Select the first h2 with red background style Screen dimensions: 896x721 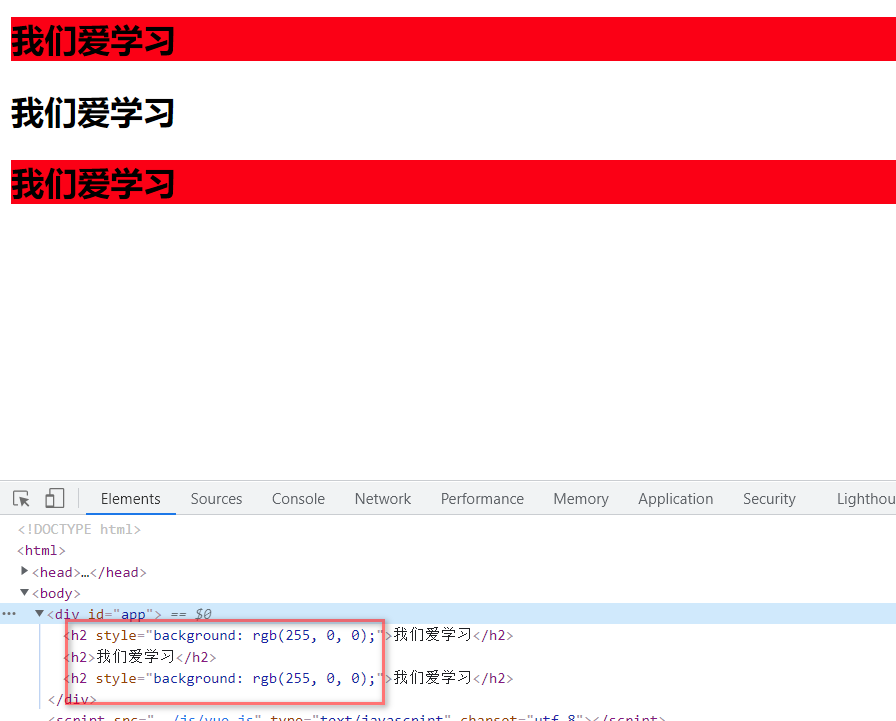288,635
